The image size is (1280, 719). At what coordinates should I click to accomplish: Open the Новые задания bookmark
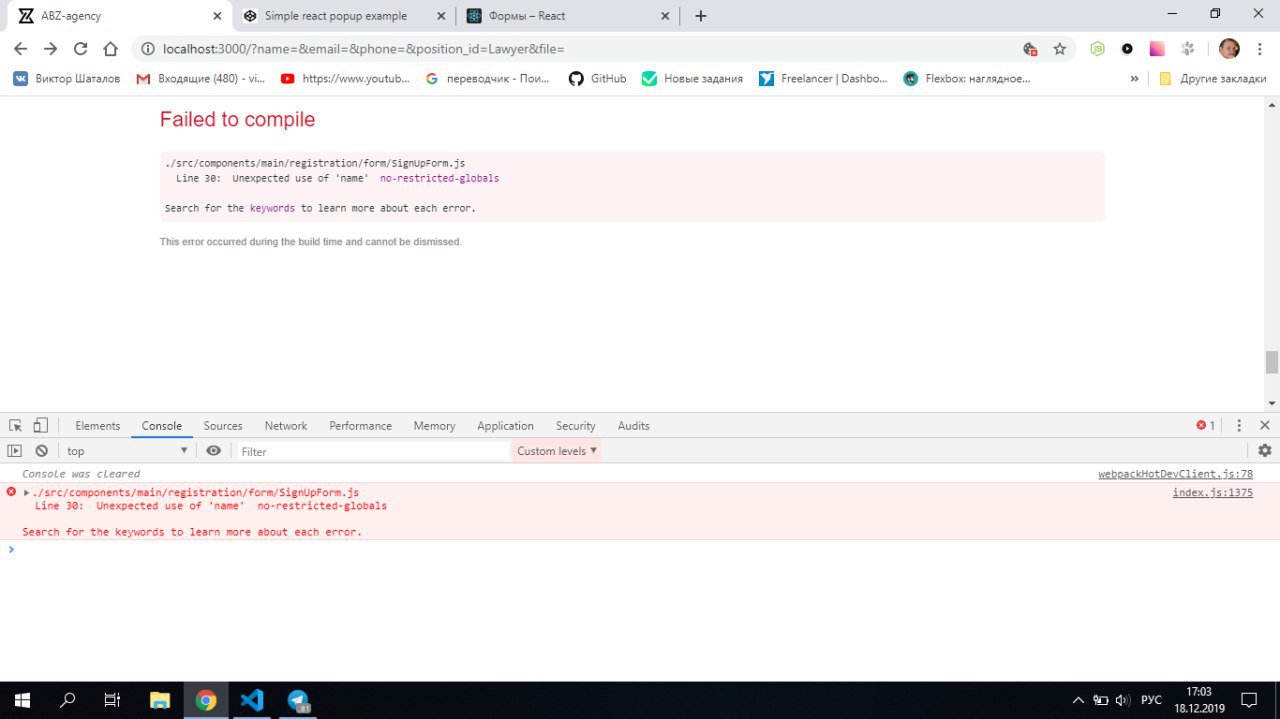tap(692, 78)
